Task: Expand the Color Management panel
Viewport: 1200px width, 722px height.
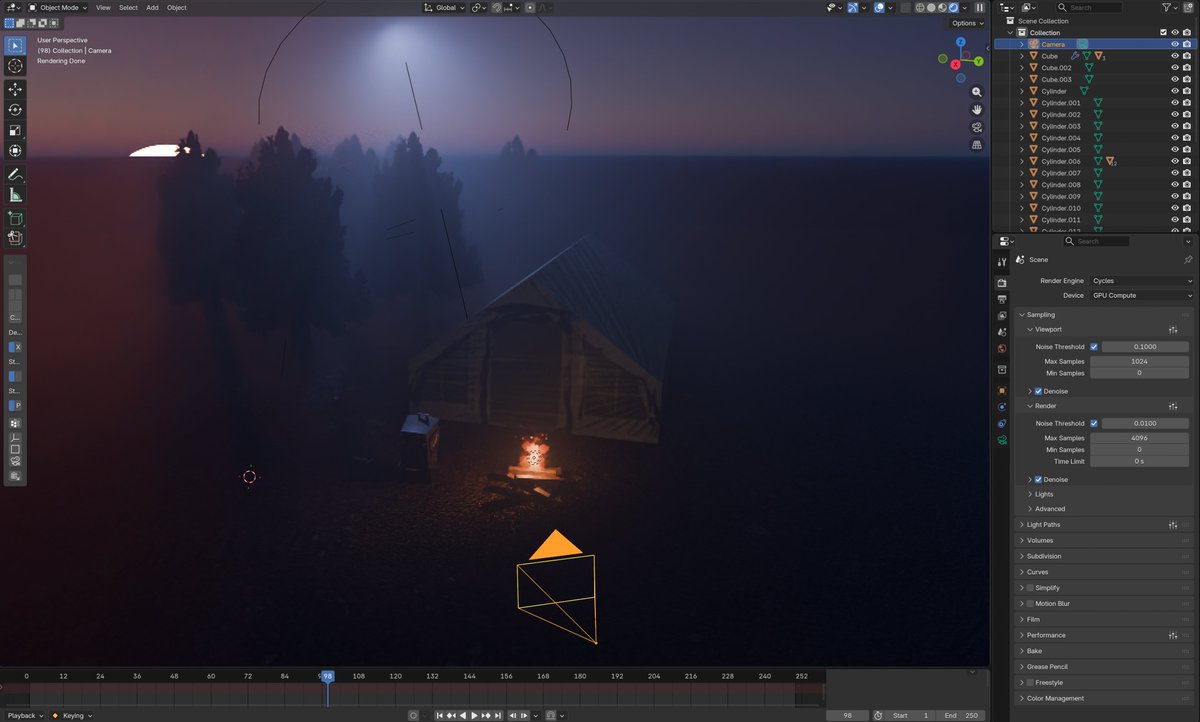Action: (x=1055, y=699)
